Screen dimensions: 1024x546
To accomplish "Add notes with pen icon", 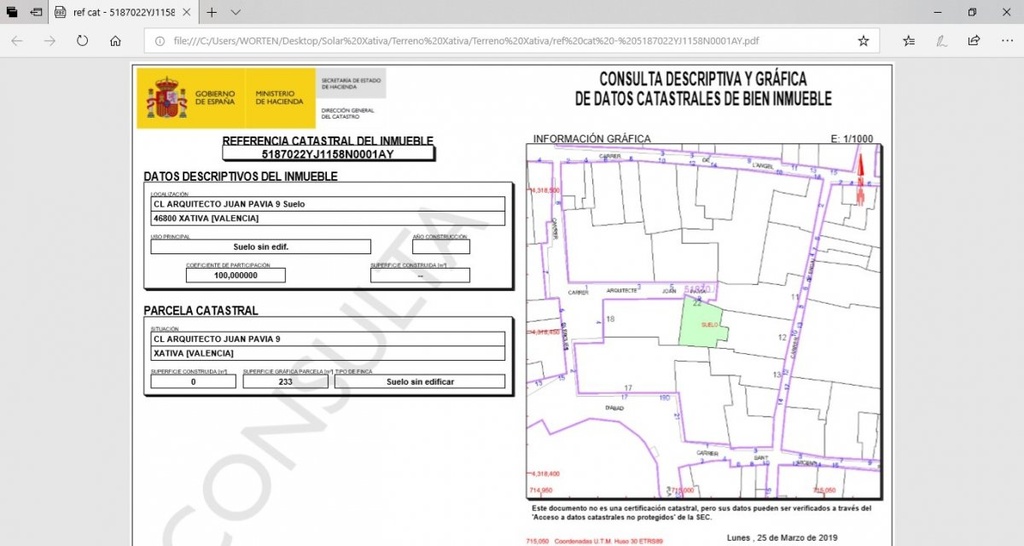I will (x=941, y=40).
